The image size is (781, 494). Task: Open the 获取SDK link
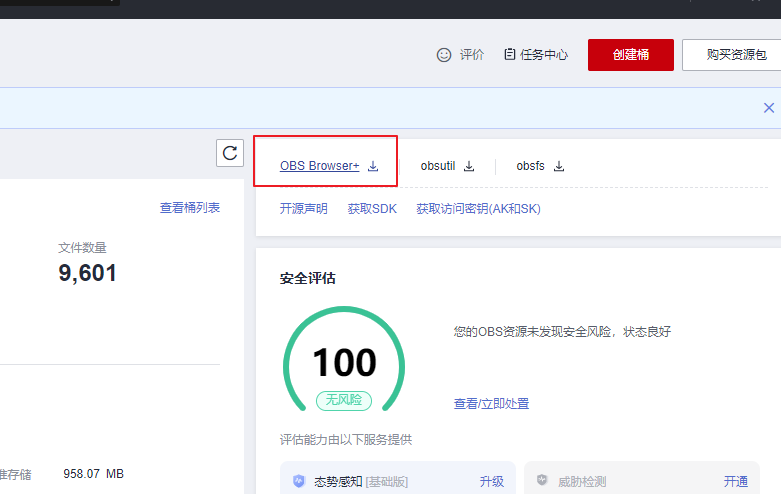(x=372, y=209)
